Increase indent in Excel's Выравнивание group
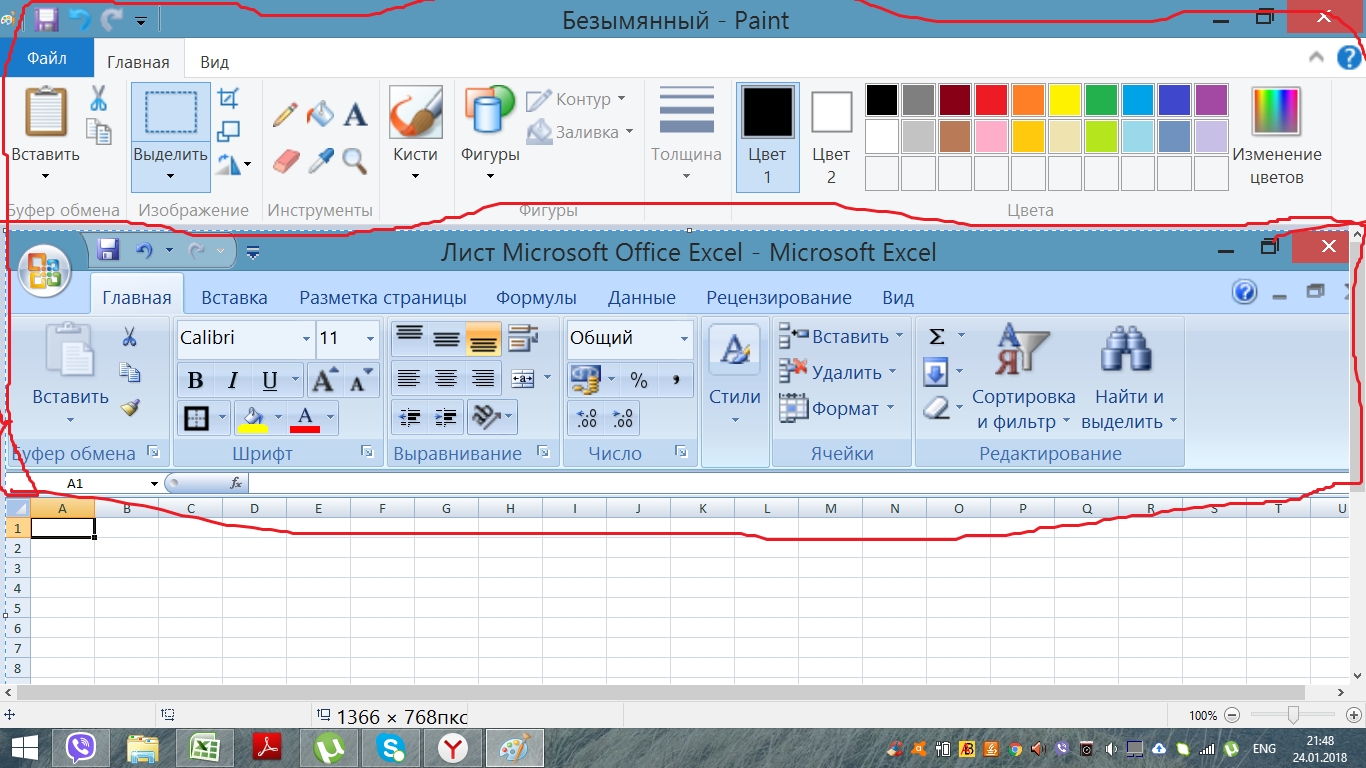Viewport: 1366px width, 768px height. coord(447,418)
